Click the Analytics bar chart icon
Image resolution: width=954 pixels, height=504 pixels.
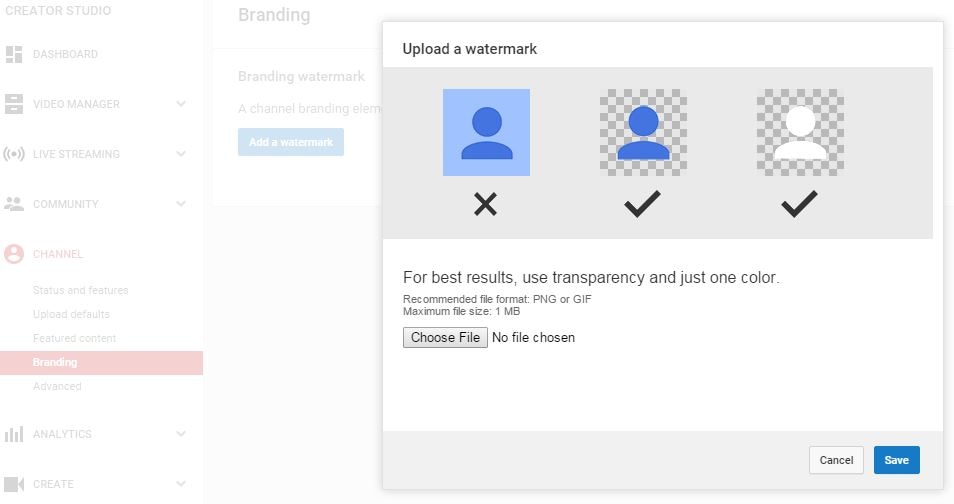pyautogui.click(x=14, y=434)
